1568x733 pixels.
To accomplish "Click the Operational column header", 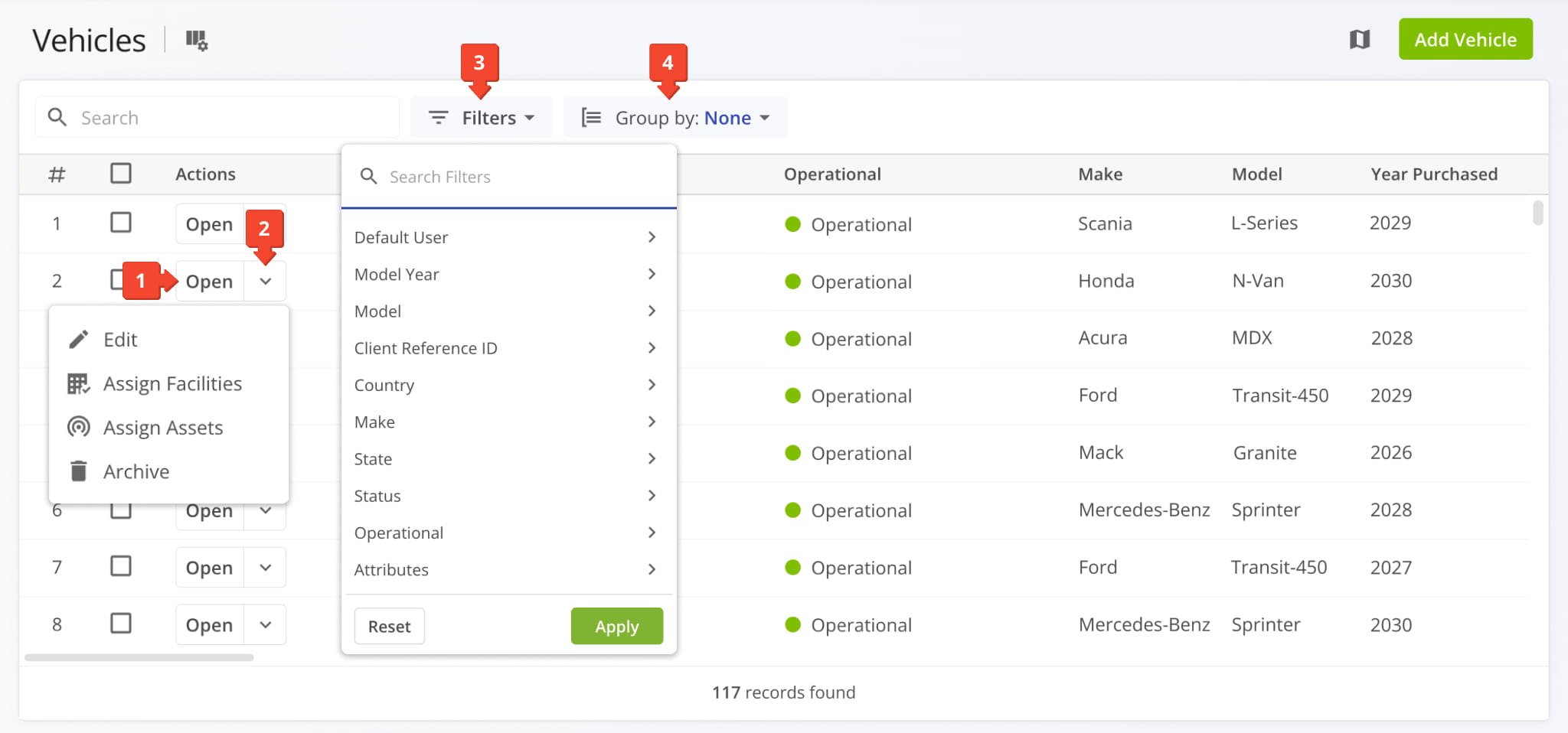I will pos(832,174).
